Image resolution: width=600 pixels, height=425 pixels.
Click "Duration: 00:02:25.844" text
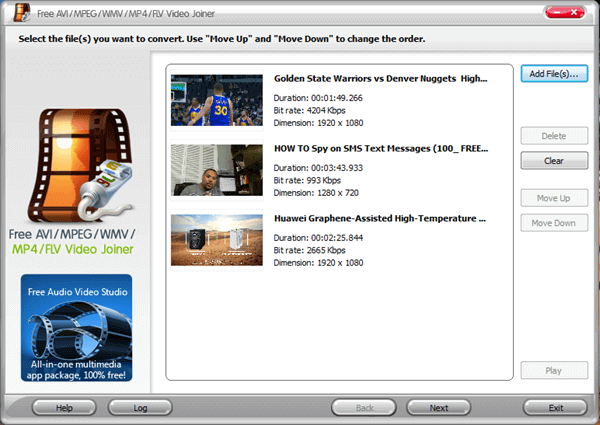point(318,238)
